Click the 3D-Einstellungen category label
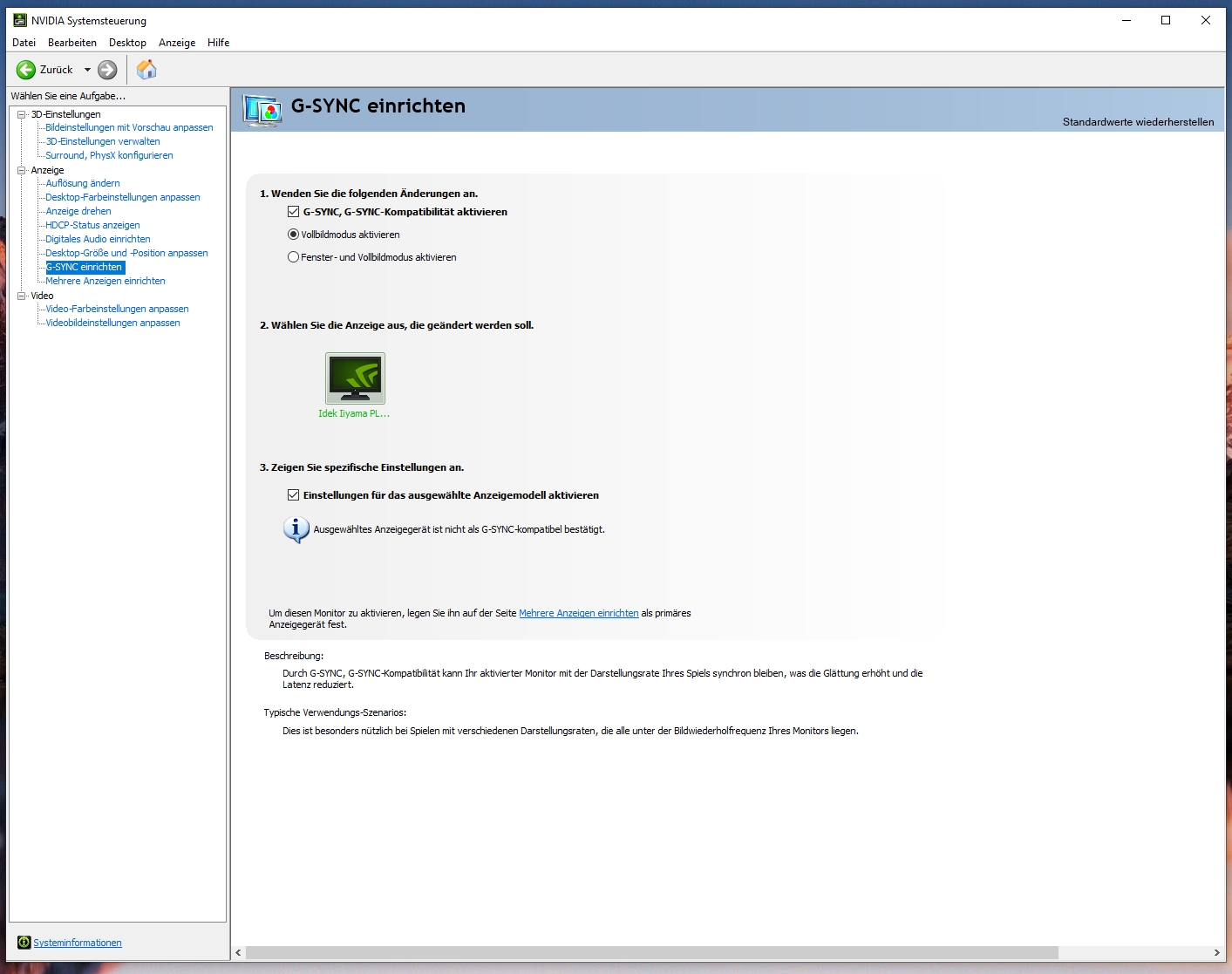1232x974 pixels. tap(66, 114)
